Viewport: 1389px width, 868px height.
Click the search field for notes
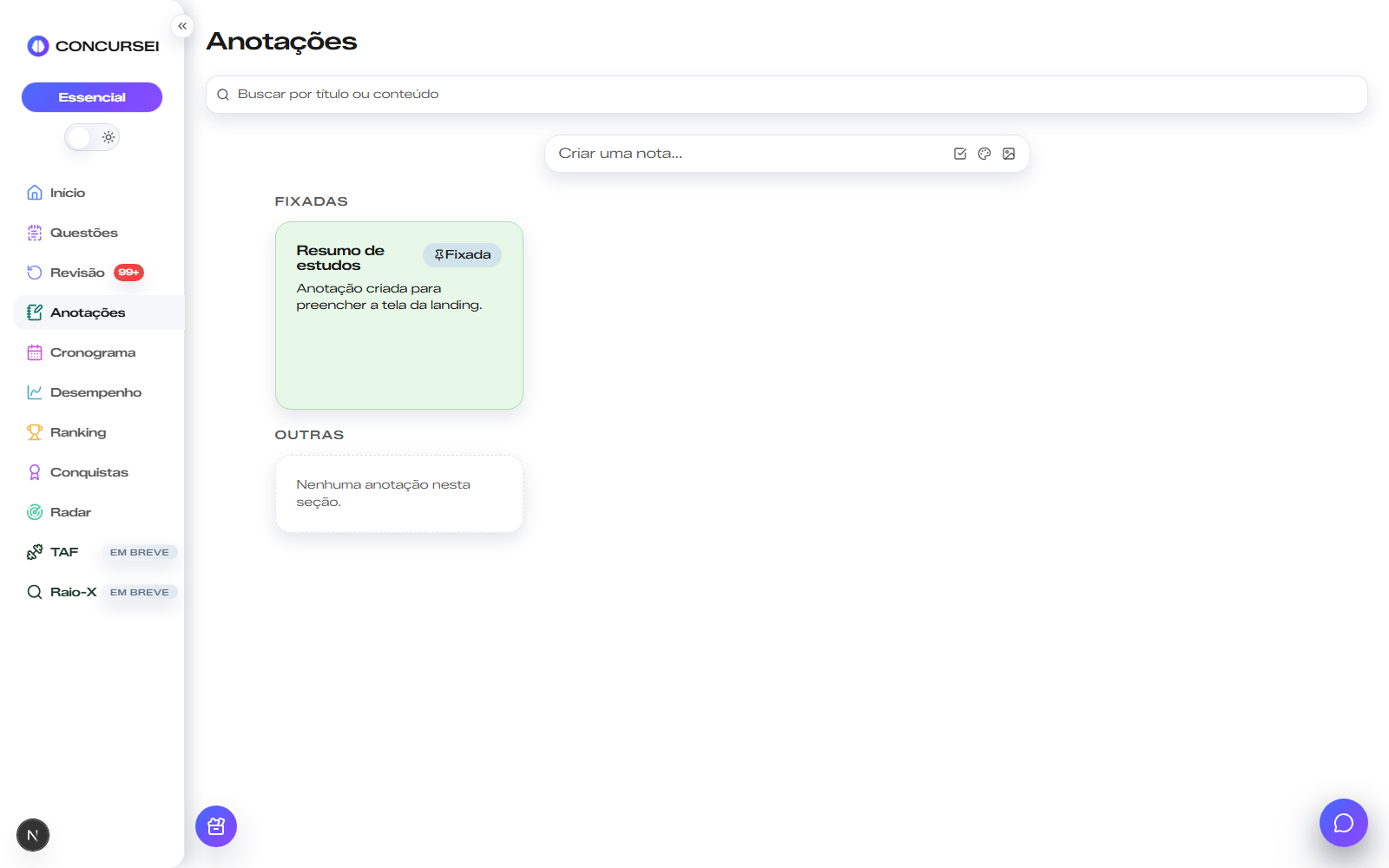(786, 94)
